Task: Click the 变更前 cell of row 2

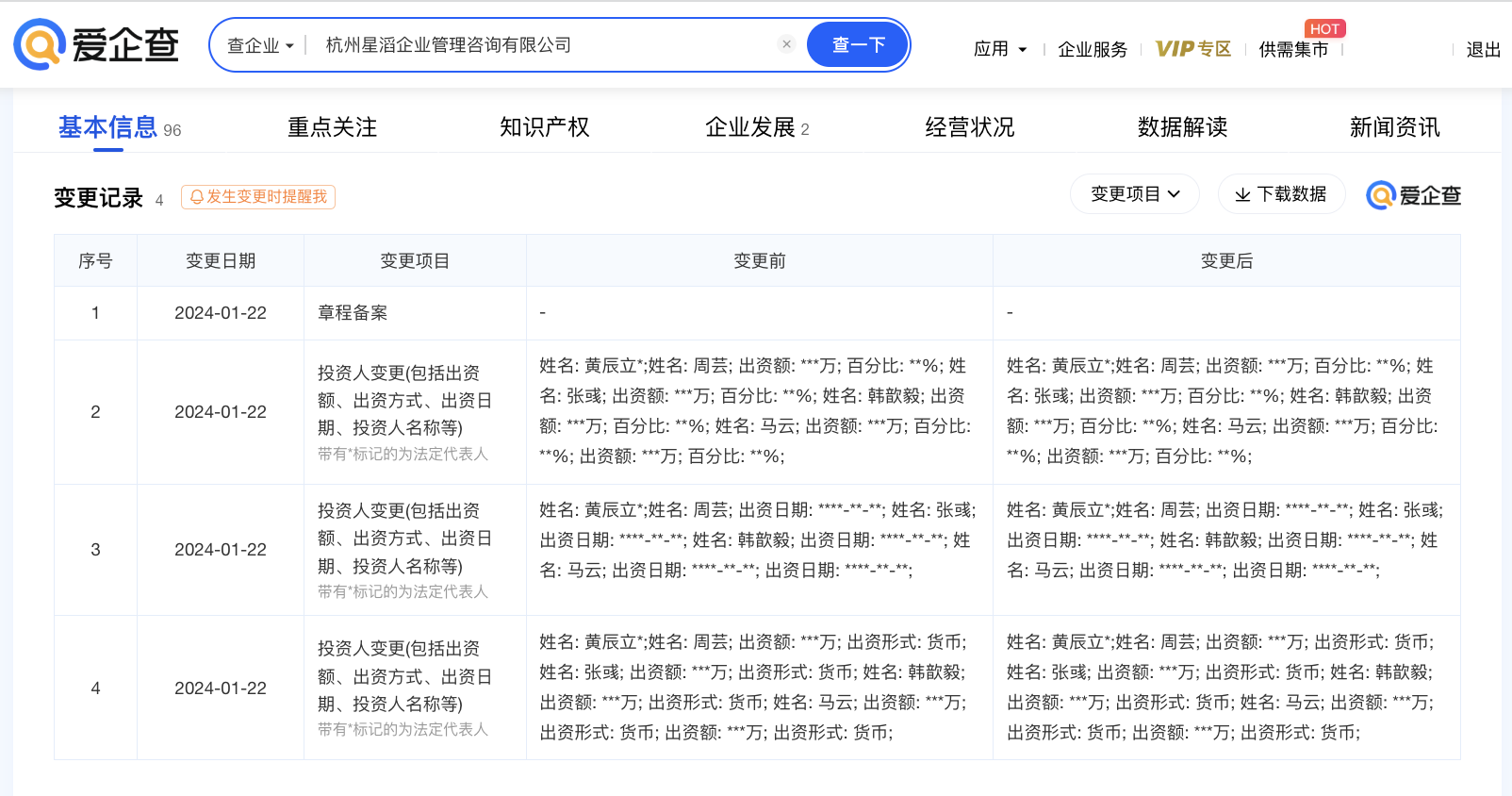Action: [x=760, y=412]
